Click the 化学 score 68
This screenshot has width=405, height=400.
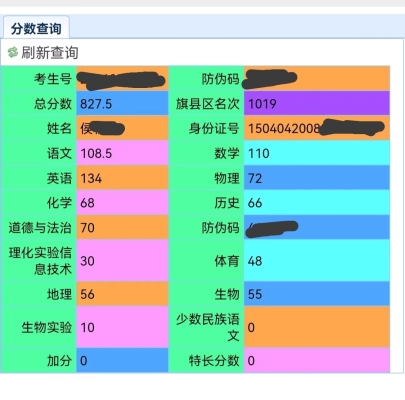pyautogui.click(x=87, y=203)
